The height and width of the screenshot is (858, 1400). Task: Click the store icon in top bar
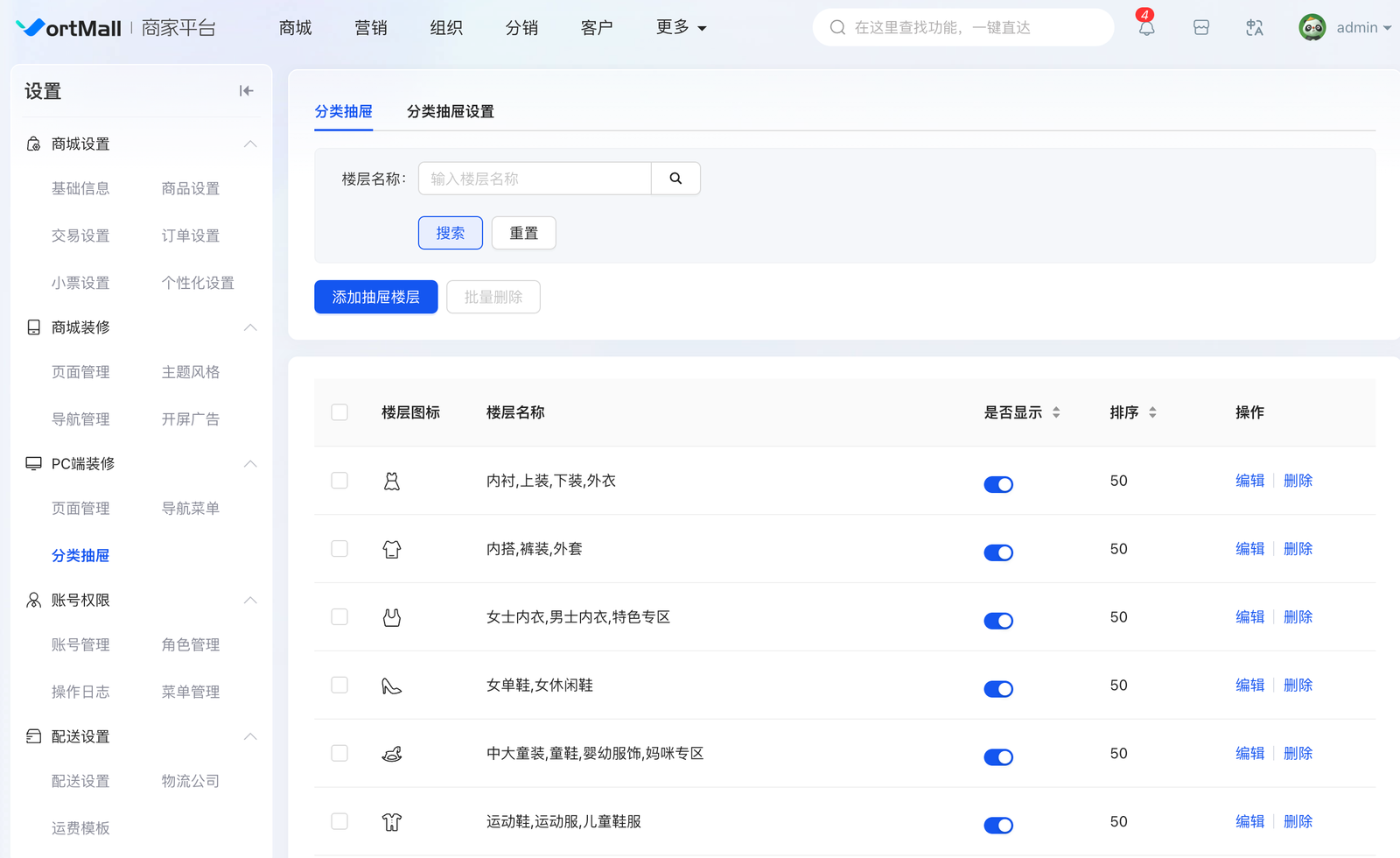(1201, 28)
